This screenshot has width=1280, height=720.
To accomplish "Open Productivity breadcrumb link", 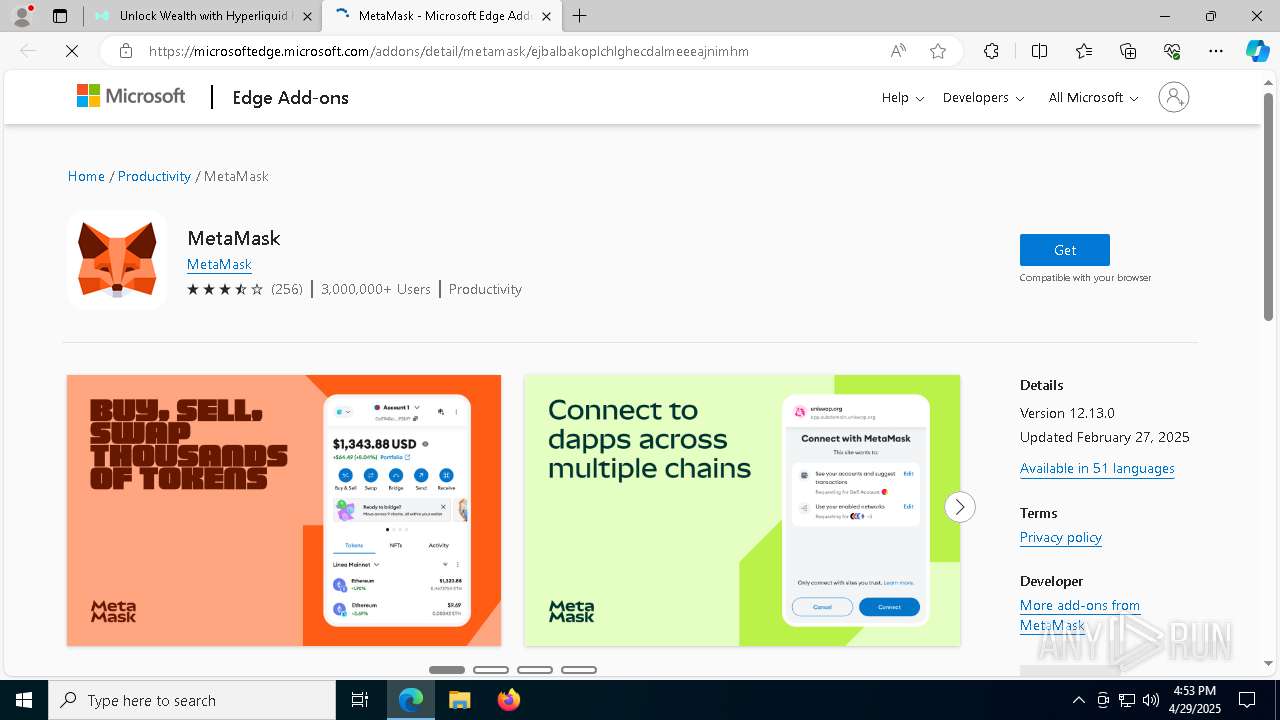I will point(154,176).
